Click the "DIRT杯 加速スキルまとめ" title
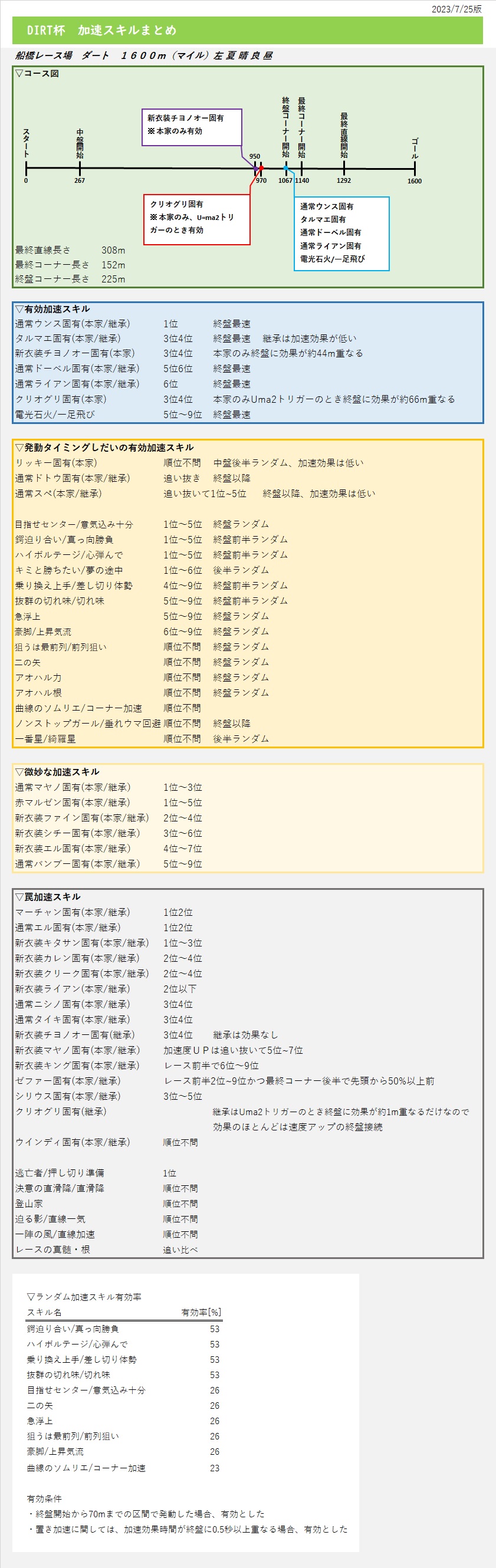496x1568 pixels. coord(101,31)
